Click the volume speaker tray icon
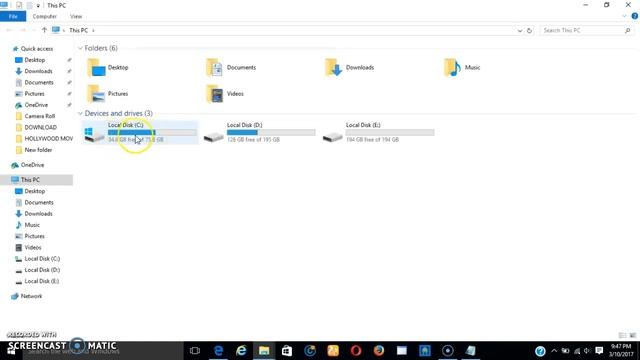Image resolution: width=640 pixels, height=360 pixels. 587,351
